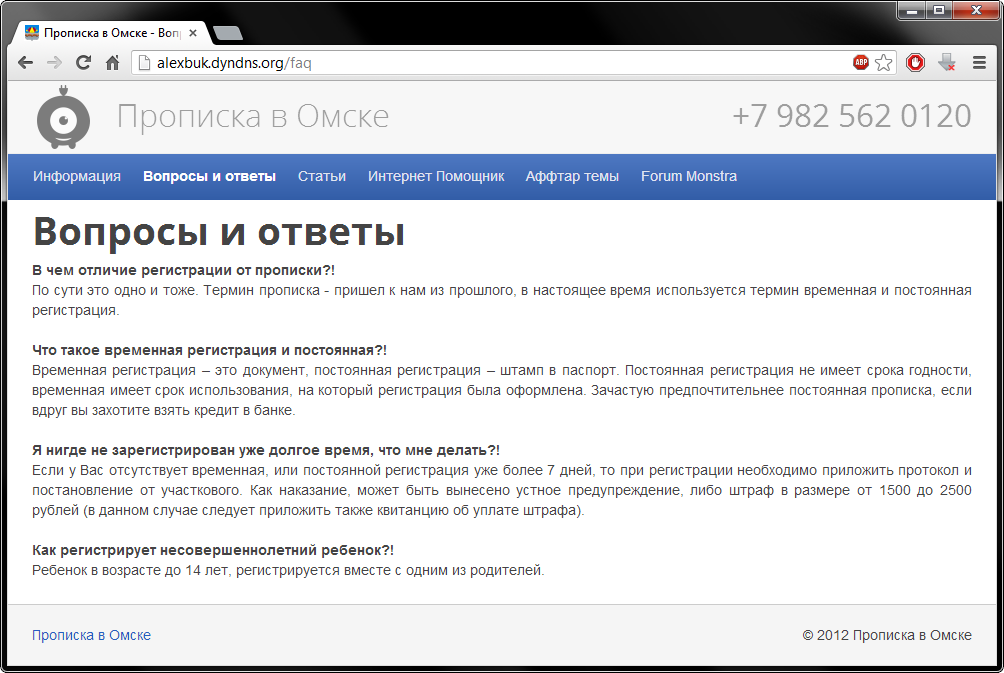1004x673 pixels.
Task: Click the one-eyed monster site logo
Action: [63, 117]
